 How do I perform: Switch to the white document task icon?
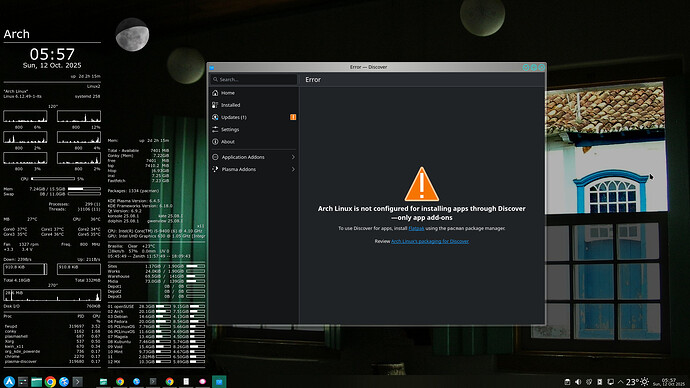pyautogui.click(x=186, y=381)
